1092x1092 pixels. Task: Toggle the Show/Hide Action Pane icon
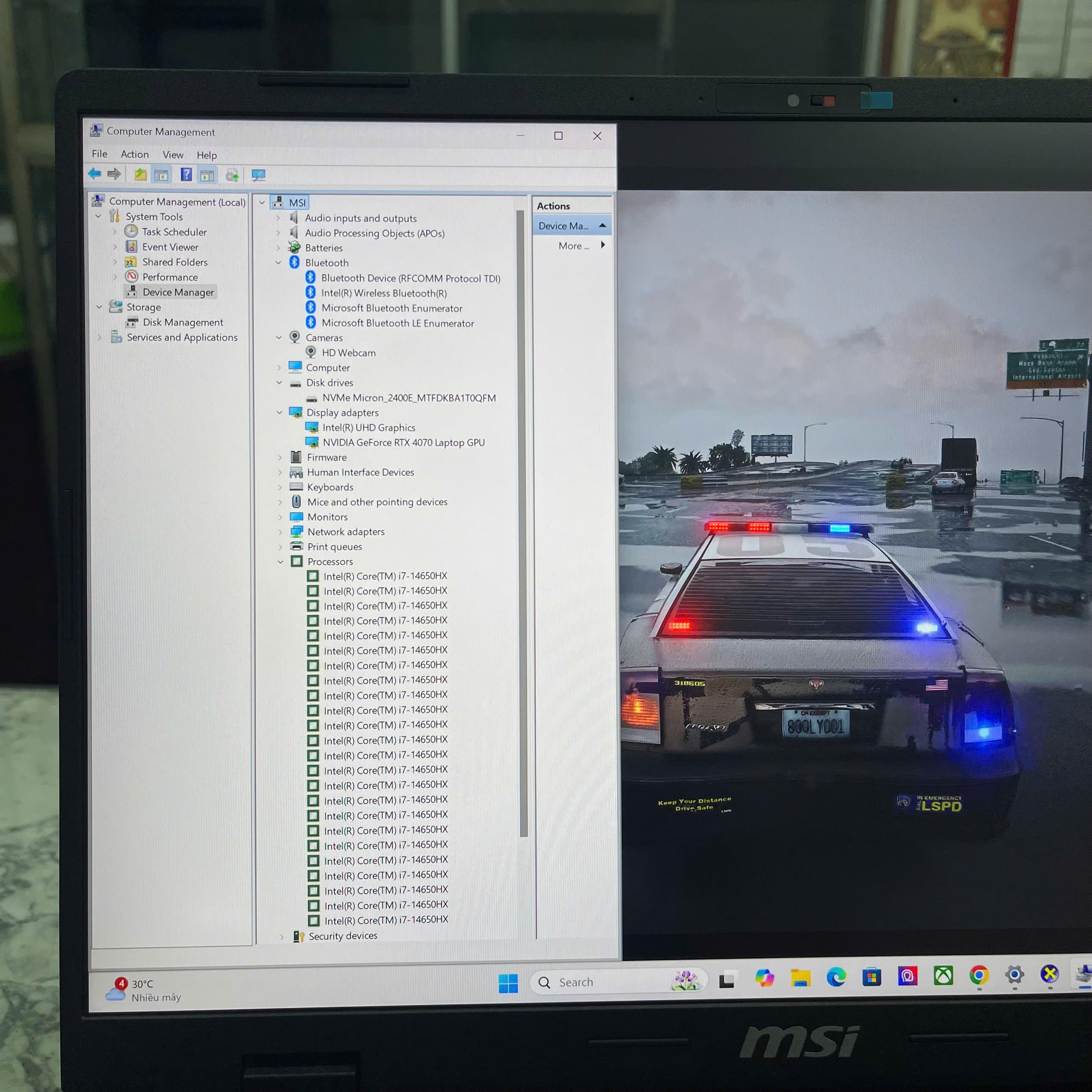coord(207,176)
